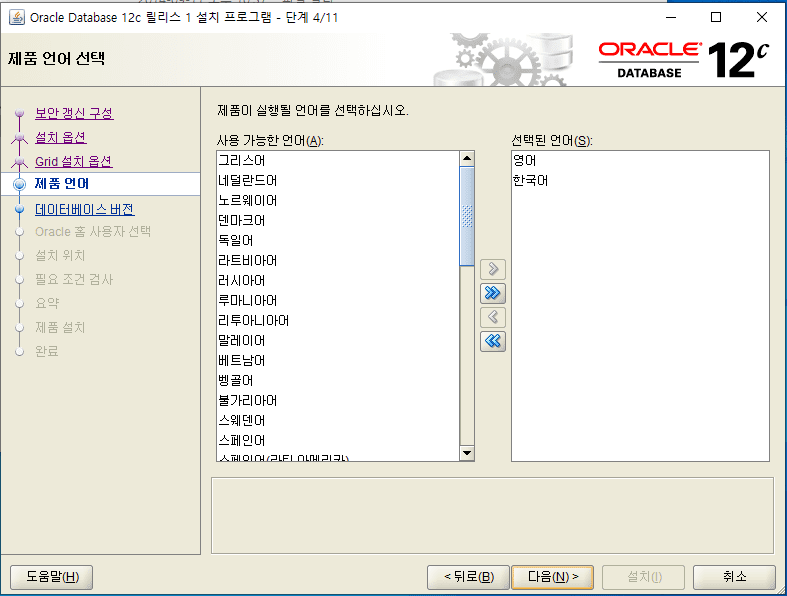Screen dimensions: 787x596
Task: Select 노르웨이어 in the list
Action: (338, 200)
